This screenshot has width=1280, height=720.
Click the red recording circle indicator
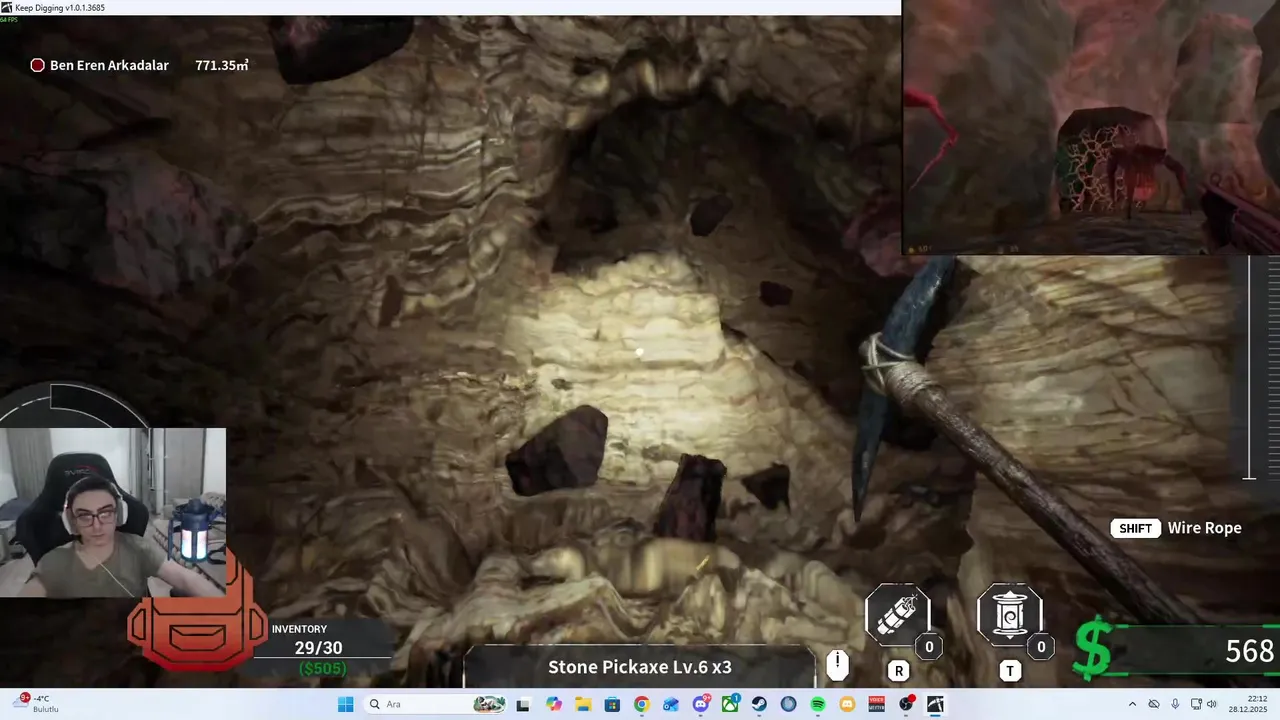pyautogui.click(x=37, y=65)
